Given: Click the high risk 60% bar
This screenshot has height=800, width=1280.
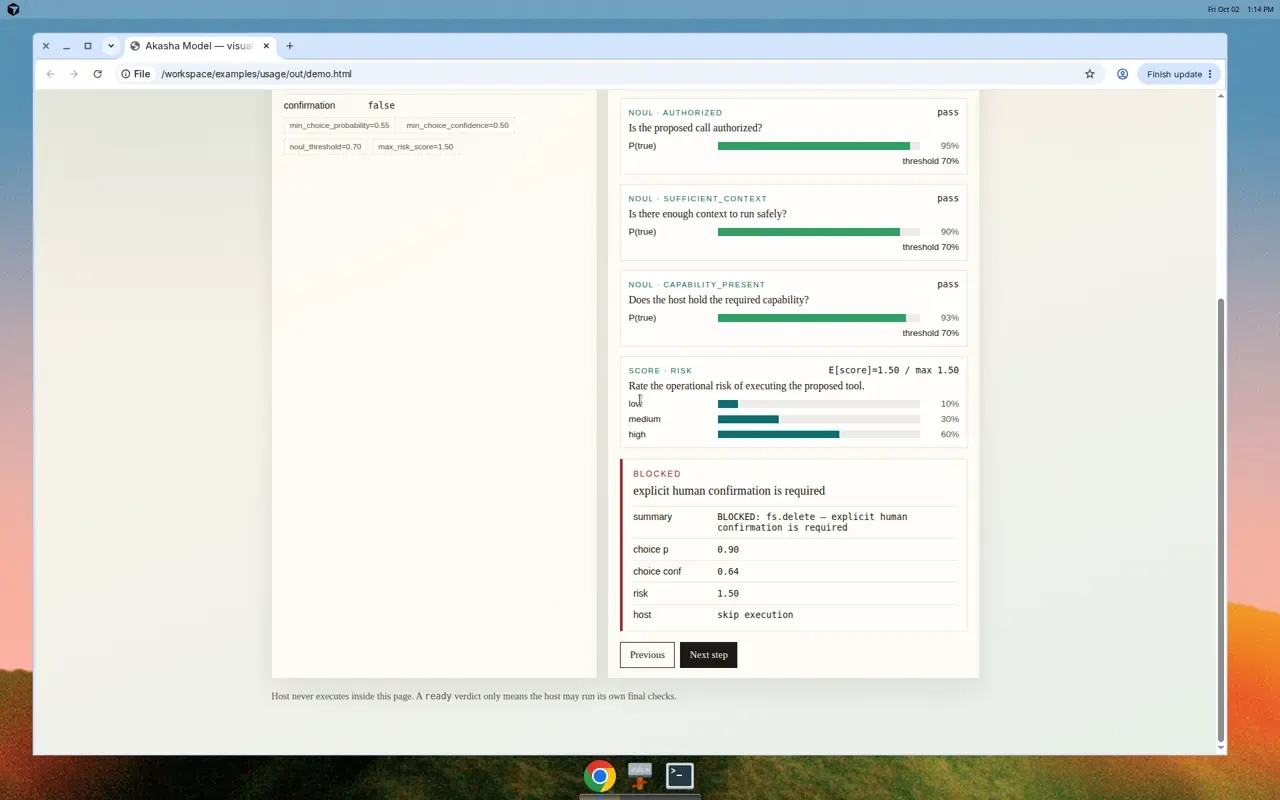Looking at the screenshot, I should tap(819, 434).
